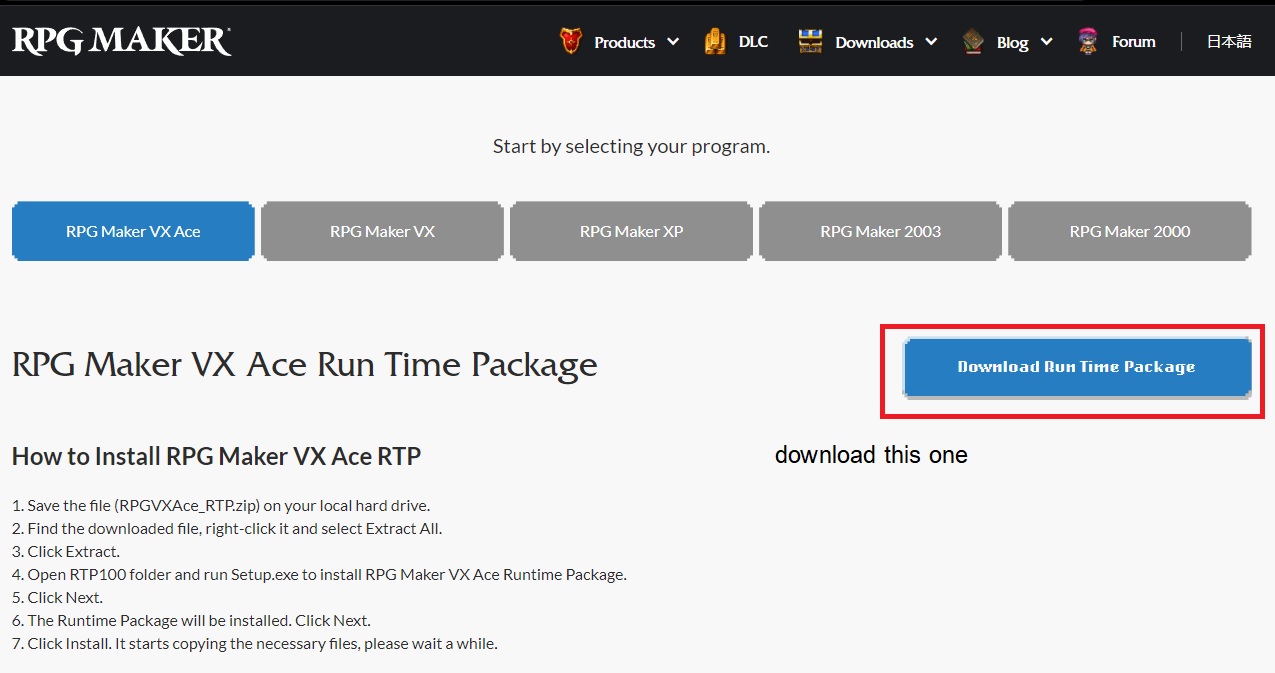Viewport: 1275px width, 673px height.
Task: Click step 6 'The Runtime Package will be installed' line
Action: pos(191,620)
